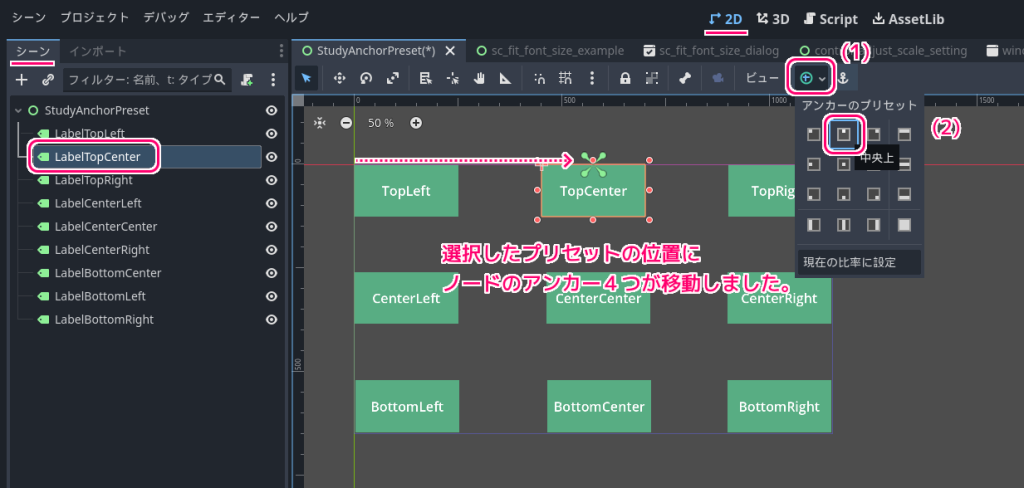Choose the vertical-center-wide anchor preset
The image size is (1024, 488).
(x=844, y=225)
